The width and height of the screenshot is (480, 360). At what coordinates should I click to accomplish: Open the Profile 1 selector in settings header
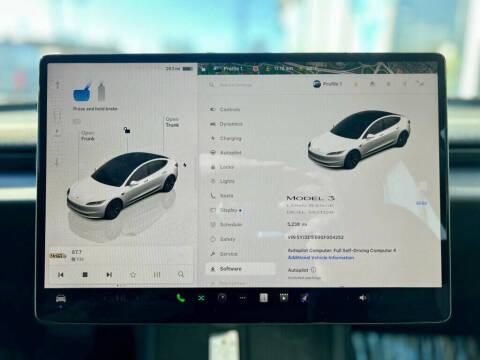pyautogui.click(x=327, y=84)
